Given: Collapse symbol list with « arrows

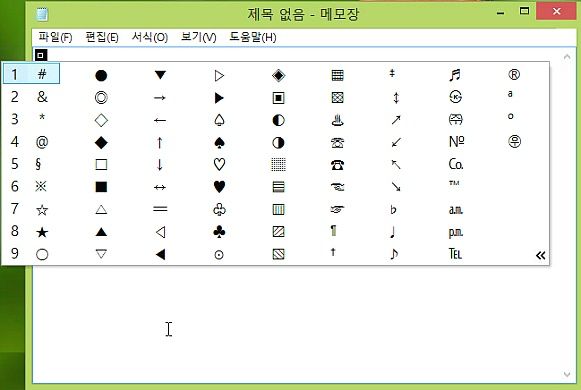Looking at the screenshot, I should click(x=541, y=255).
